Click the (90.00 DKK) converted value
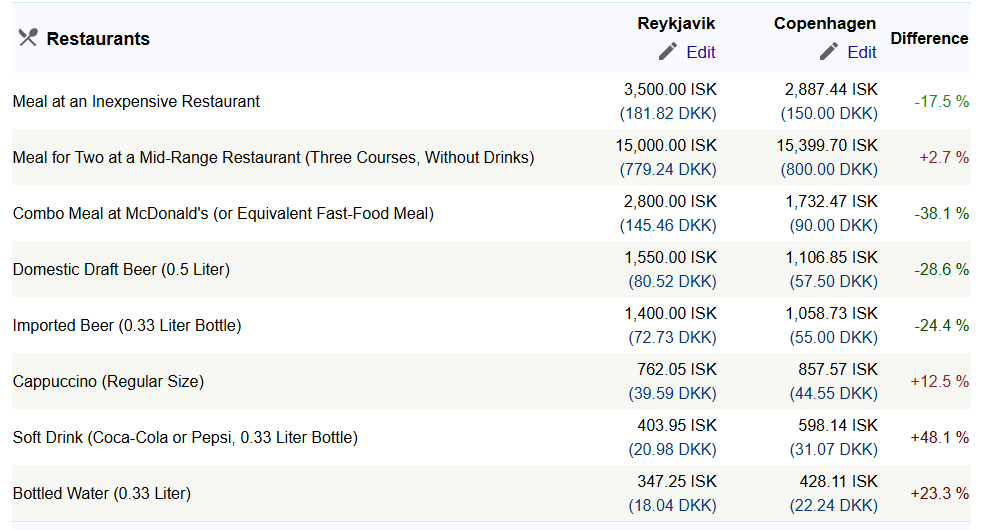The height and width of the screenshot is (530, 1008). pos(834,226)
